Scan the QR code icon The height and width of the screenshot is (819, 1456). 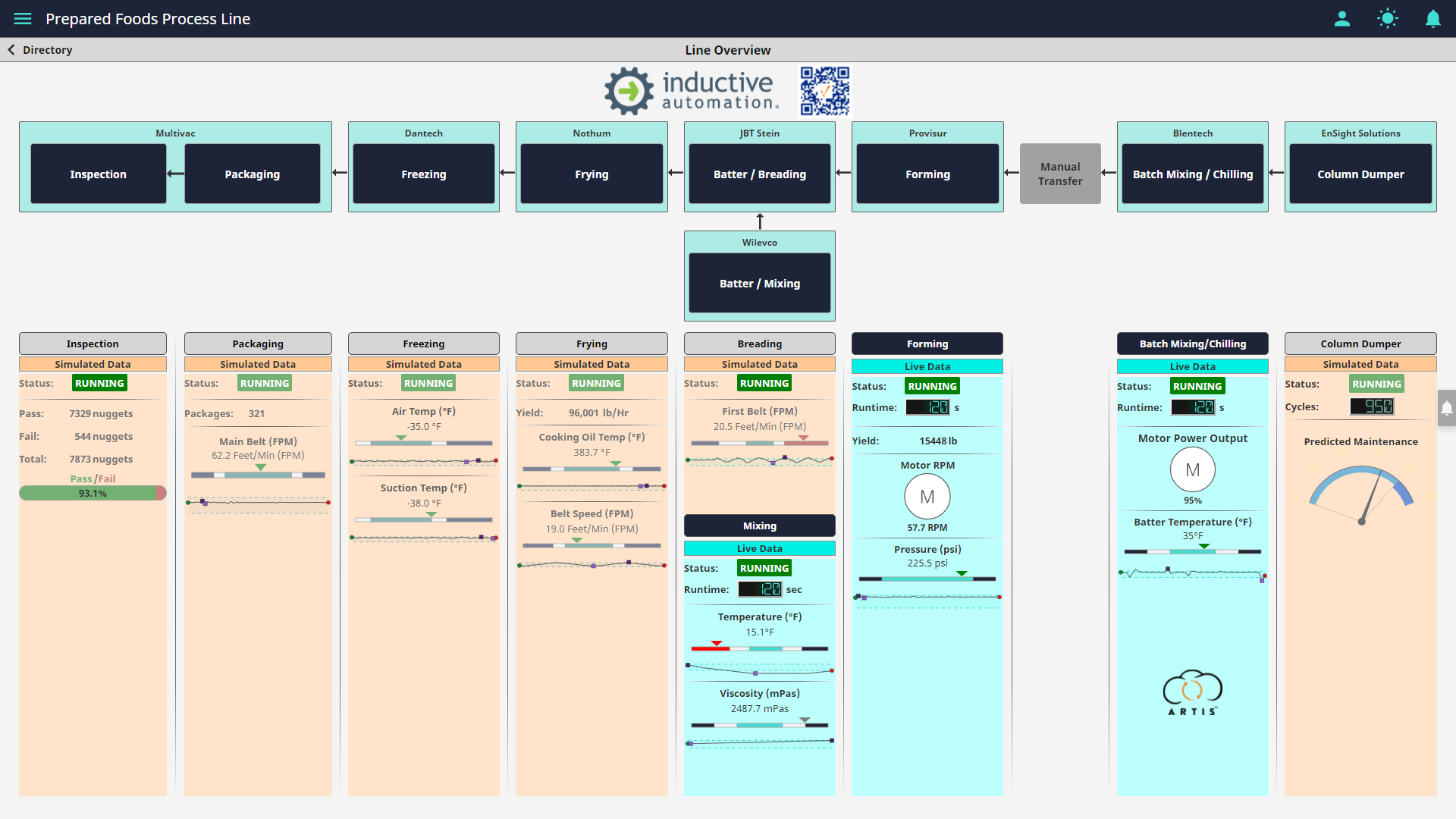click(824, 90)
